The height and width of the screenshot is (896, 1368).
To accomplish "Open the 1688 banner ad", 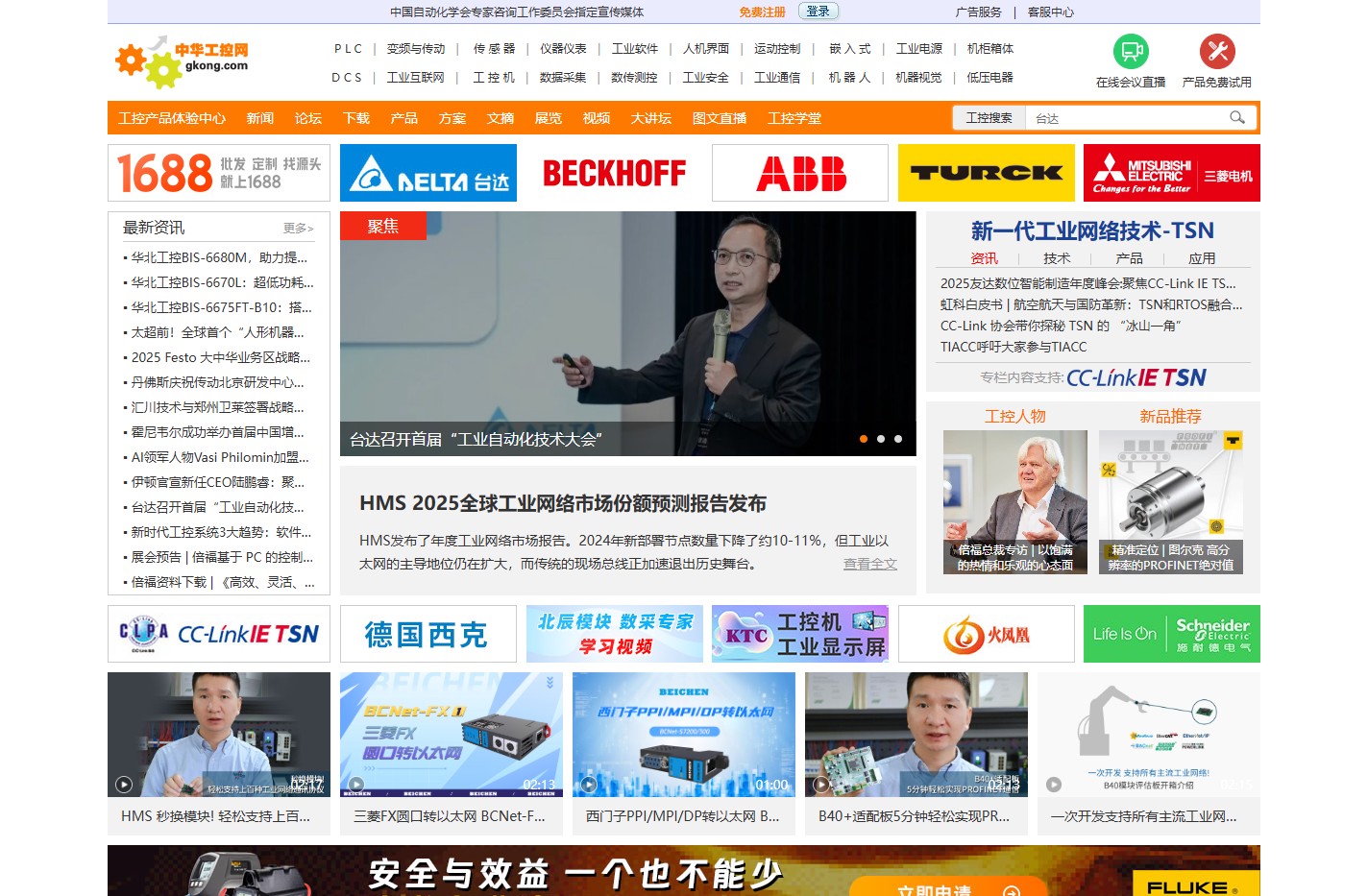I will 219,173.
